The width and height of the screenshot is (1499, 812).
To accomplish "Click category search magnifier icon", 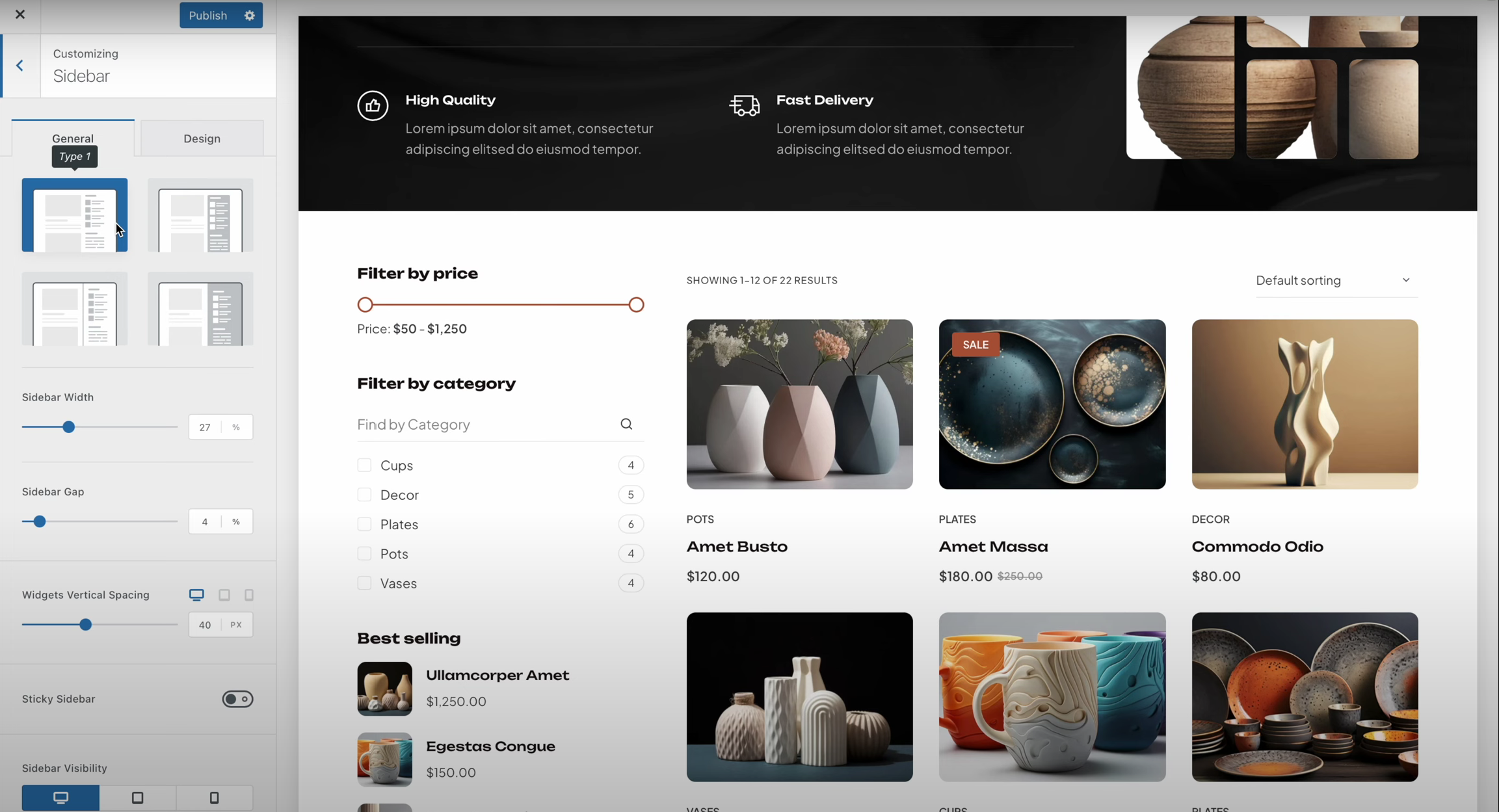I will tap(626, 424).
